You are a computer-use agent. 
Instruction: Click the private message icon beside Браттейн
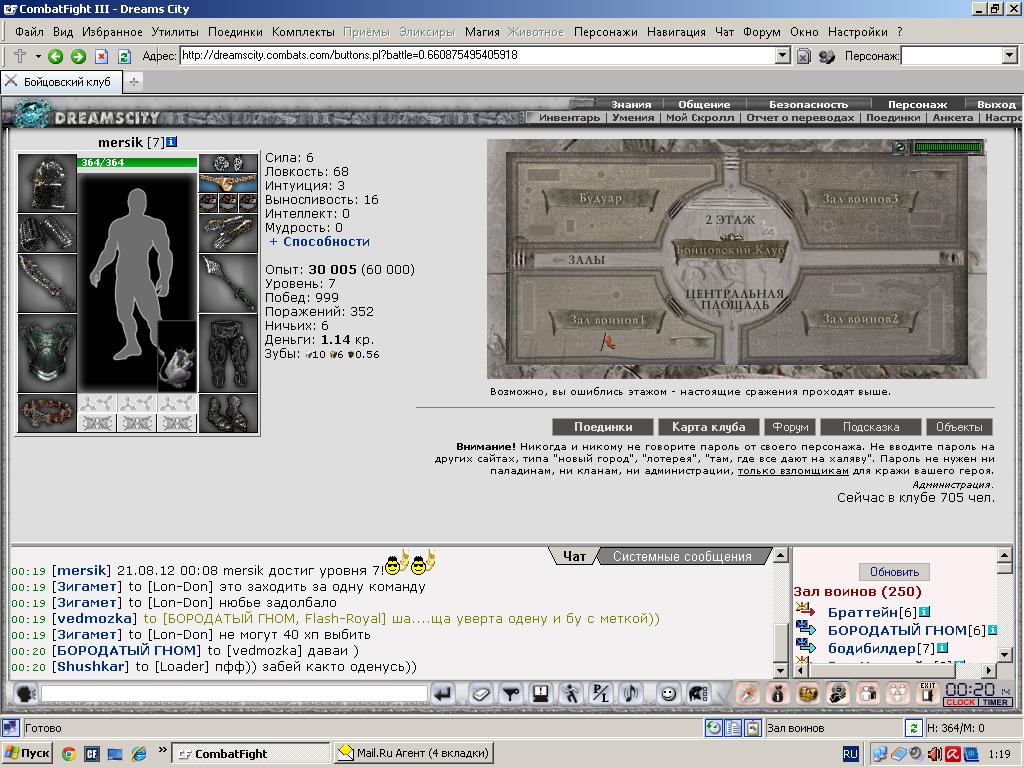click(x=805, y=610)
